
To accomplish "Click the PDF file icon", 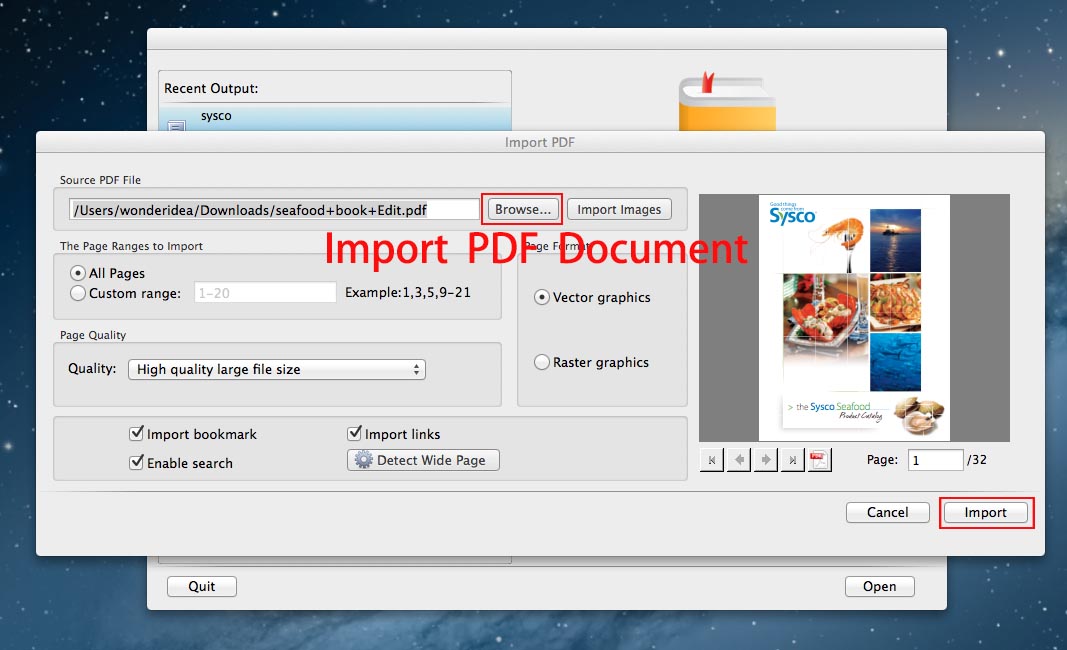I will pyautogui.click(x=819, y=460).
